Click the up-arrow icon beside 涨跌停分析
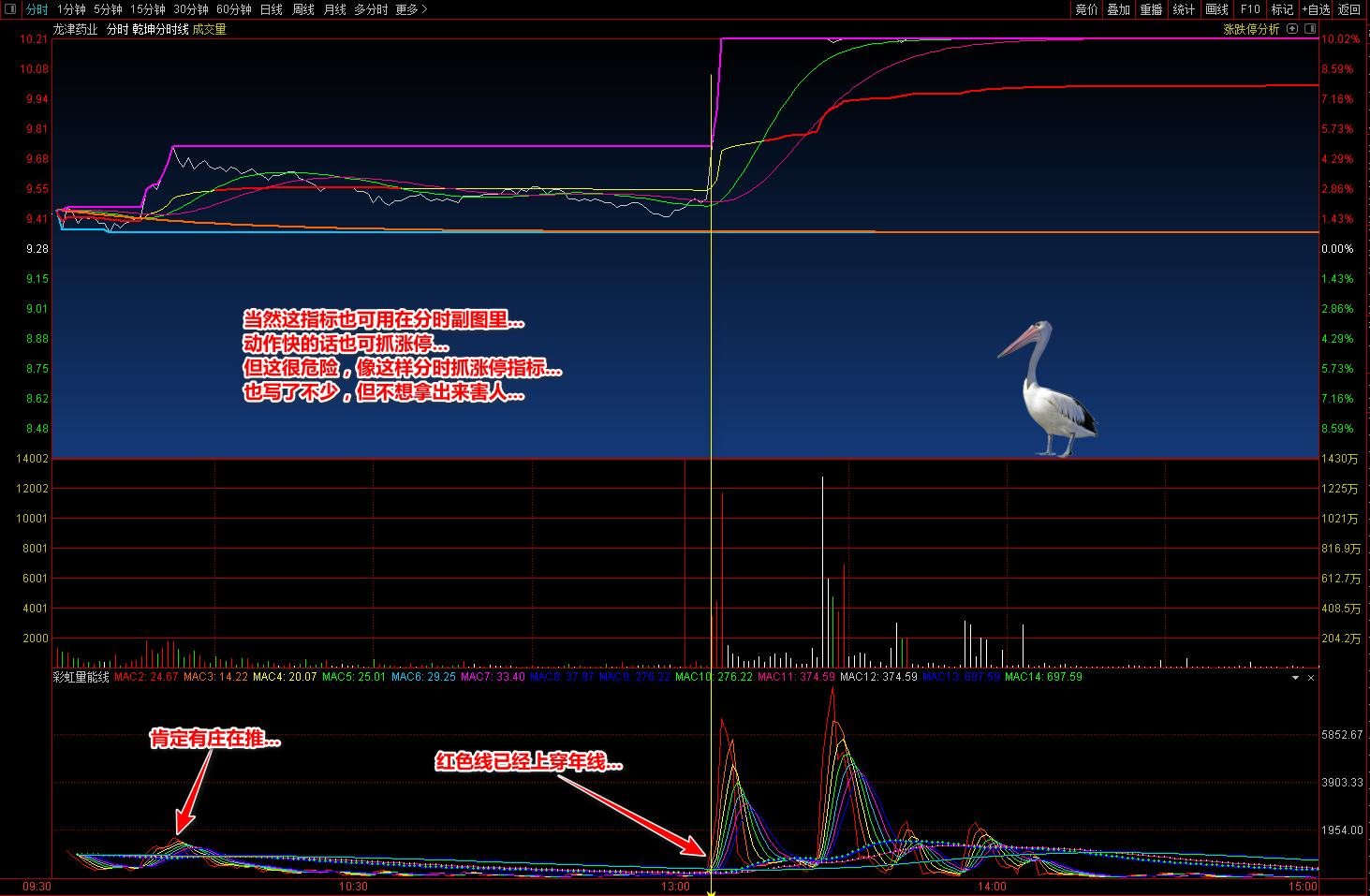Viewport: 1370px width, 896px height. click(x=1292, y=29)
